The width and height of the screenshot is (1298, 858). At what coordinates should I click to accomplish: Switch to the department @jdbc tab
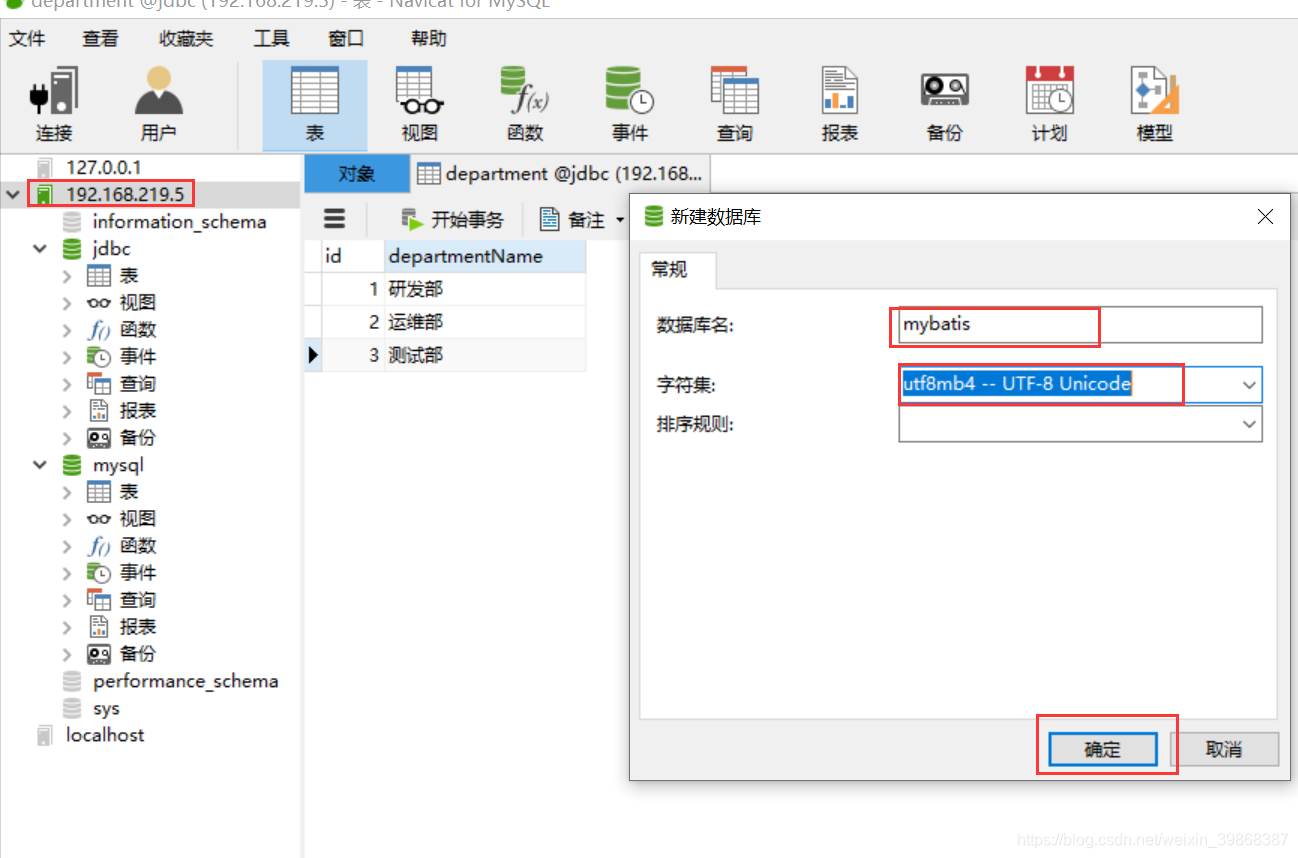click(560, 174)
